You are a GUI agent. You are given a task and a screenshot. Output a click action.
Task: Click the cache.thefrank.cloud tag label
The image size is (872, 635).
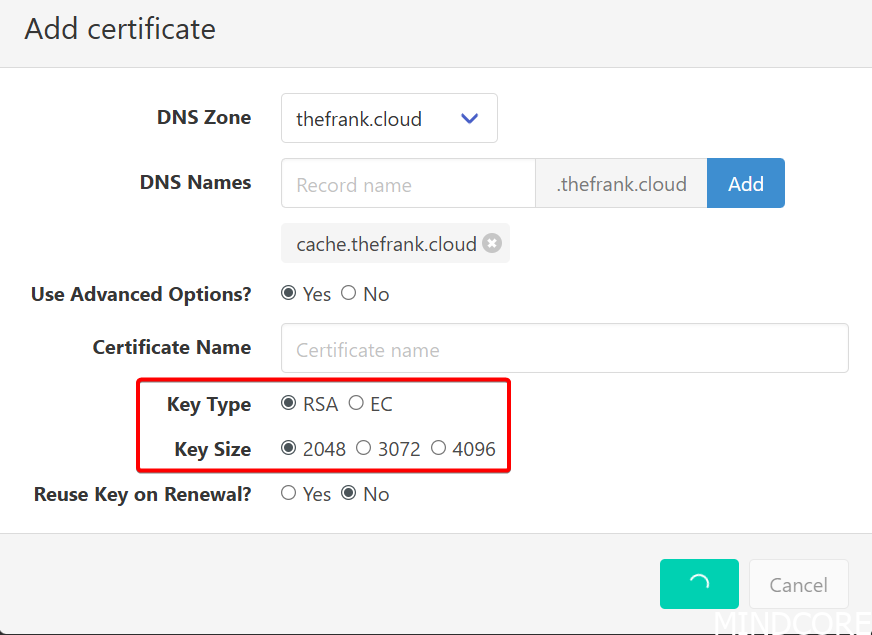[386, 244]
